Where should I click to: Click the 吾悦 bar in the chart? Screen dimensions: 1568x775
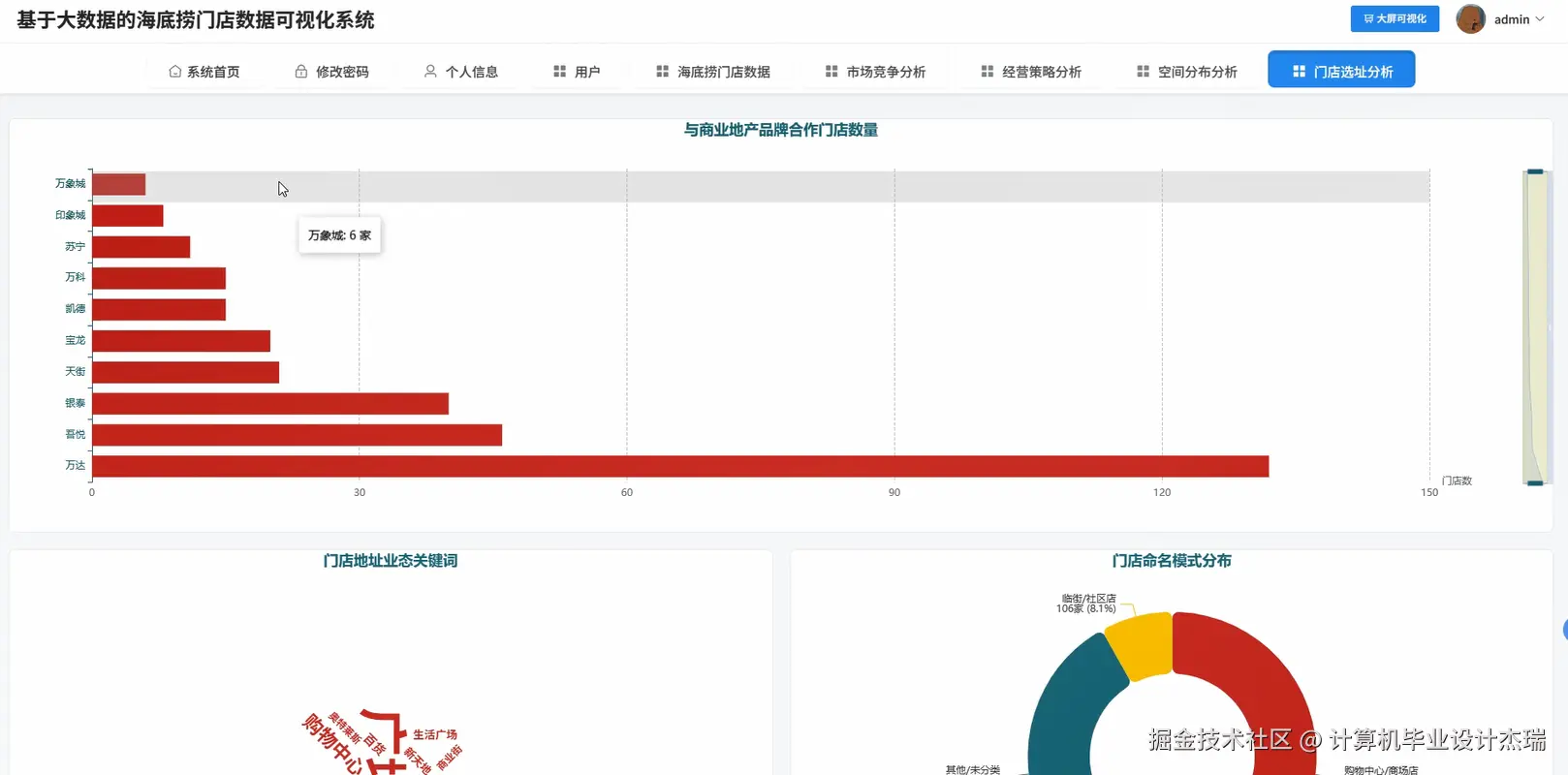click(298, 435)
